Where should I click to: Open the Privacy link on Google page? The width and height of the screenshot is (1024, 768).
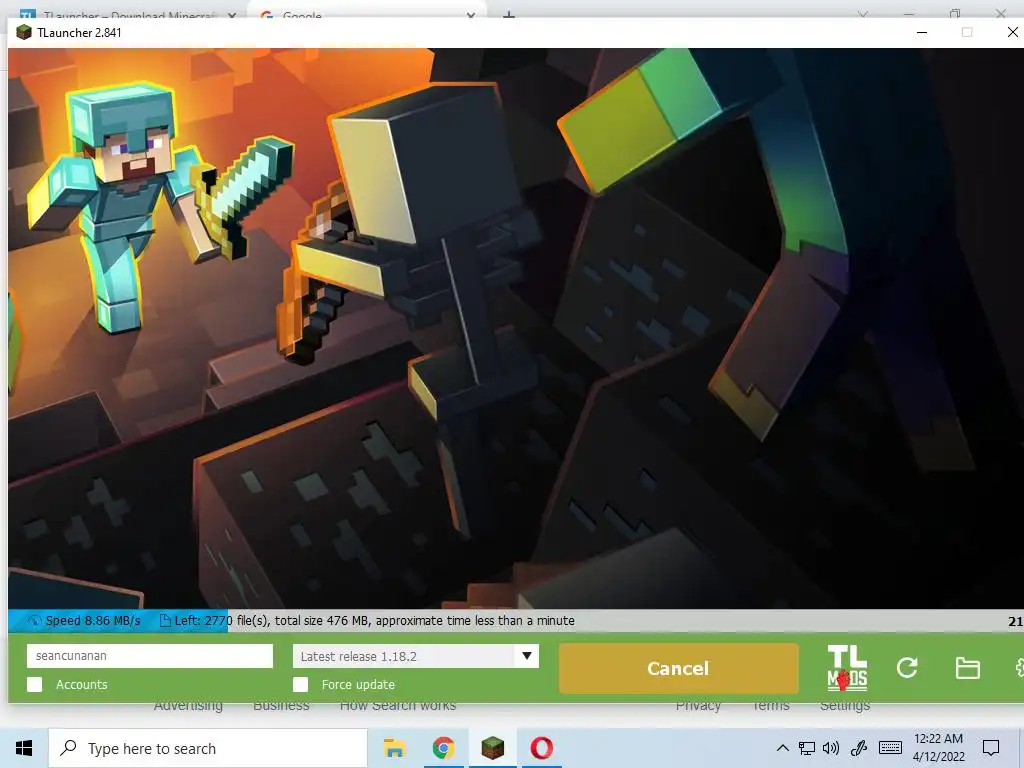point(698,706)
